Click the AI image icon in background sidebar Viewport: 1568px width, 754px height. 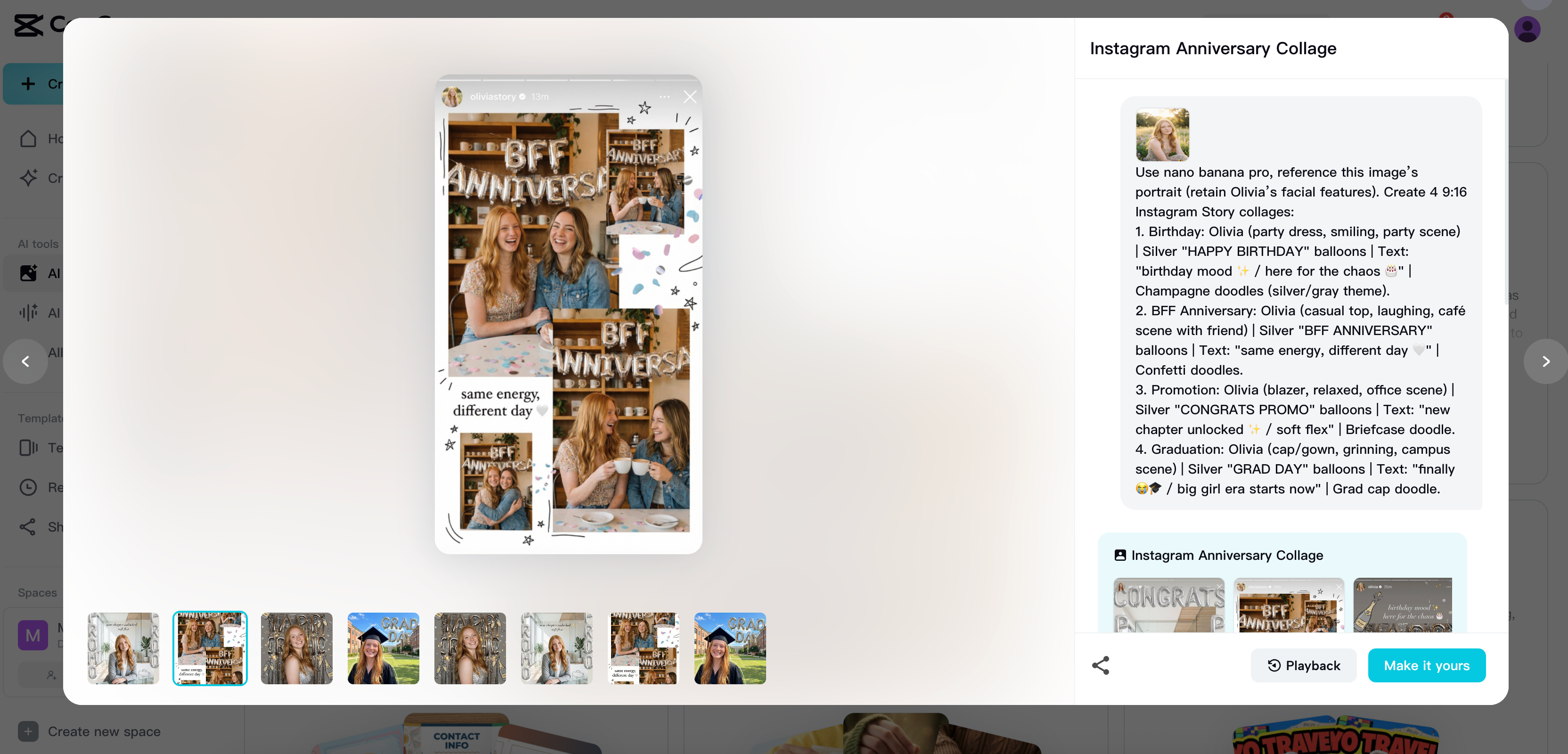coord(28,273)
